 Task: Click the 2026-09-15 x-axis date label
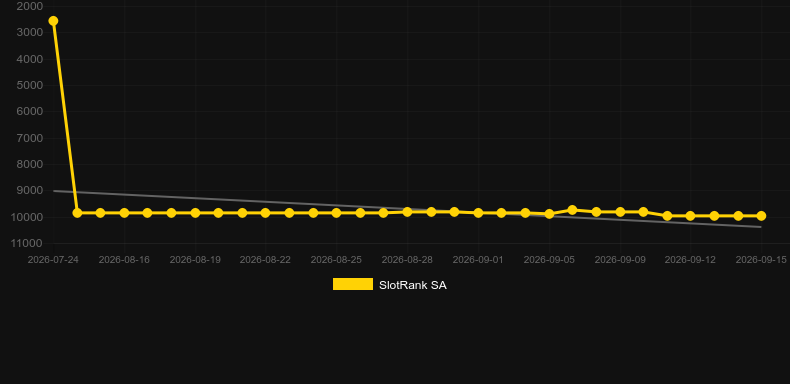pyautogui.click(x=761, y=260)
